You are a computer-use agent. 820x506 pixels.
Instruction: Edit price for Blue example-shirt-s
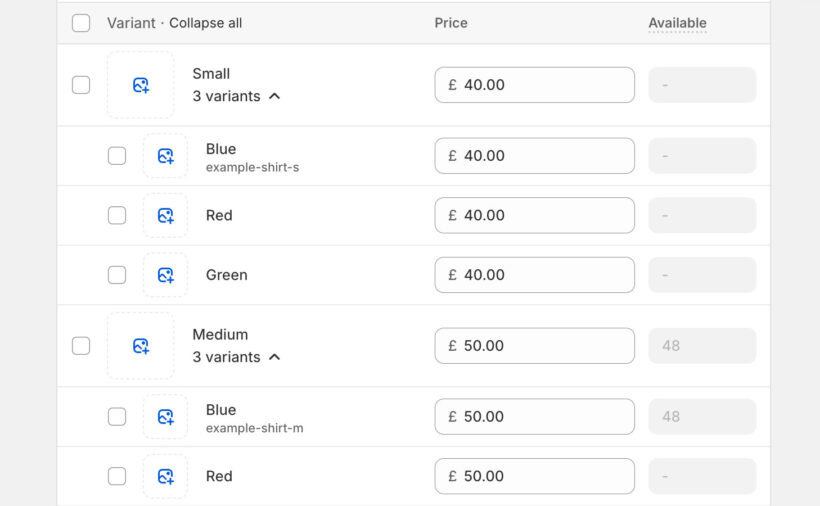click(534, 156)
